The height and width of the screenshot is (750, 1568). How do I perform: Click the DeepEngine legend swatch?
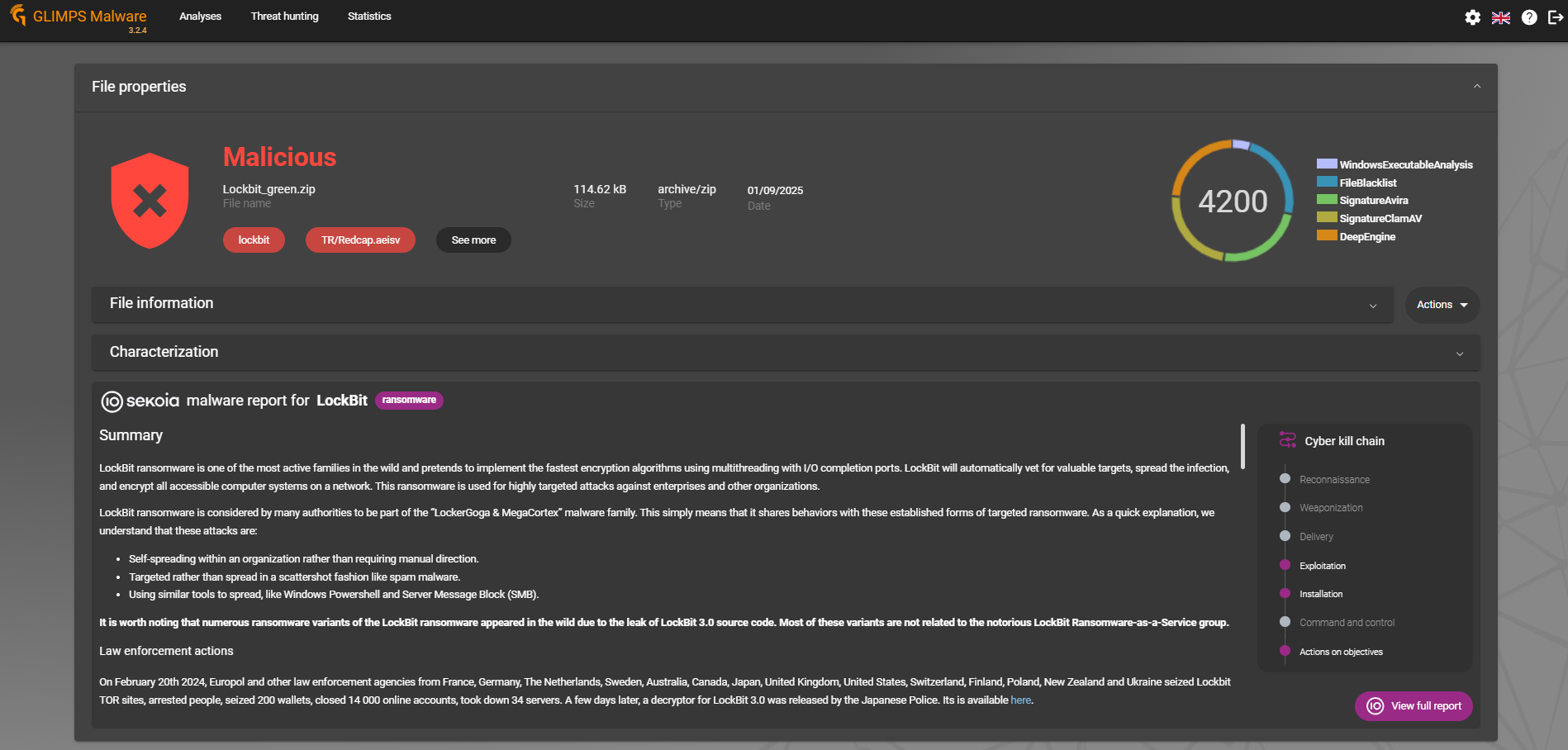click(x=1327, y=235)
